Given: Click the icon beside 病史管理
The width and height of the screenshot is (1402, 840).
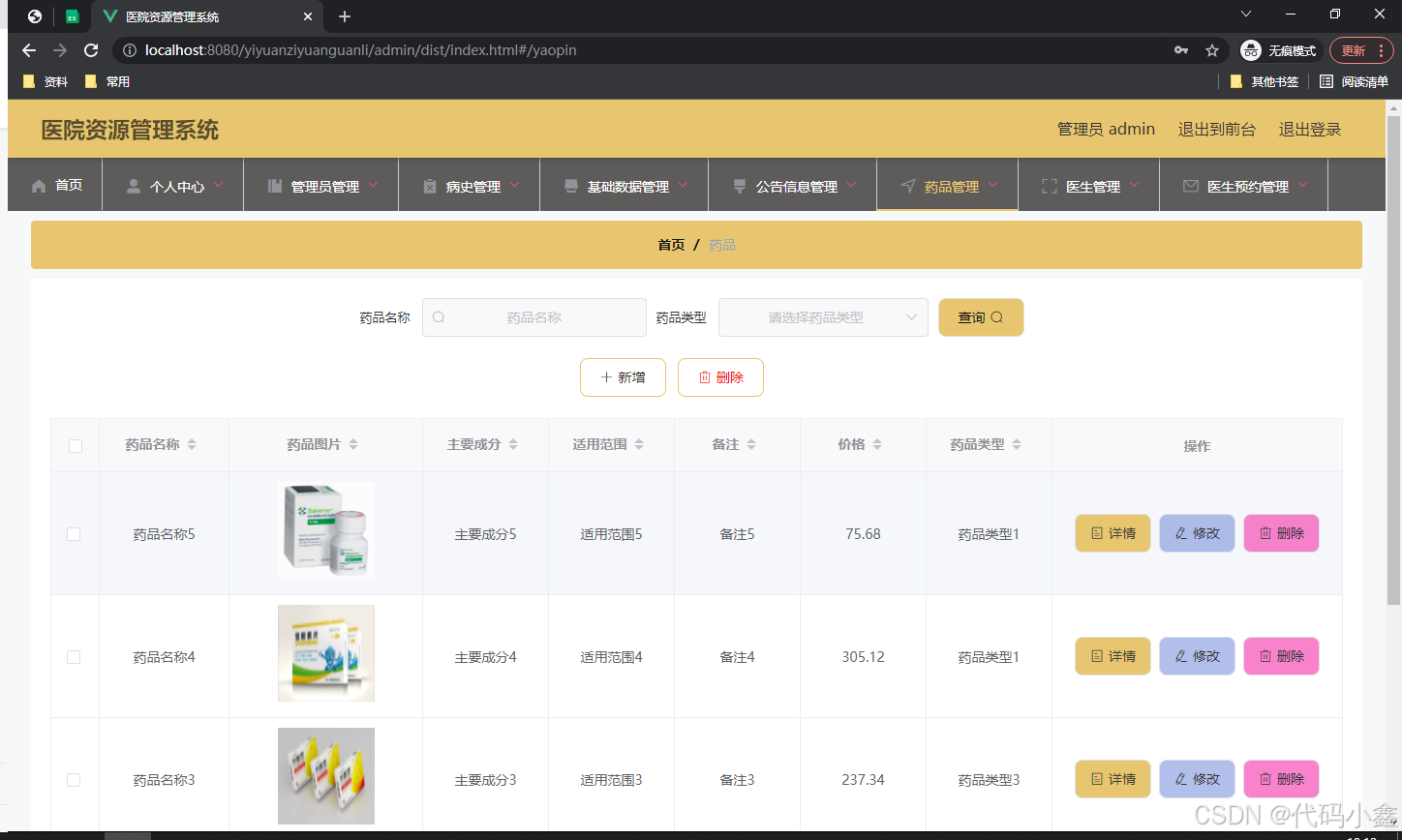Looking at the screenshot, I should [430, 186].
